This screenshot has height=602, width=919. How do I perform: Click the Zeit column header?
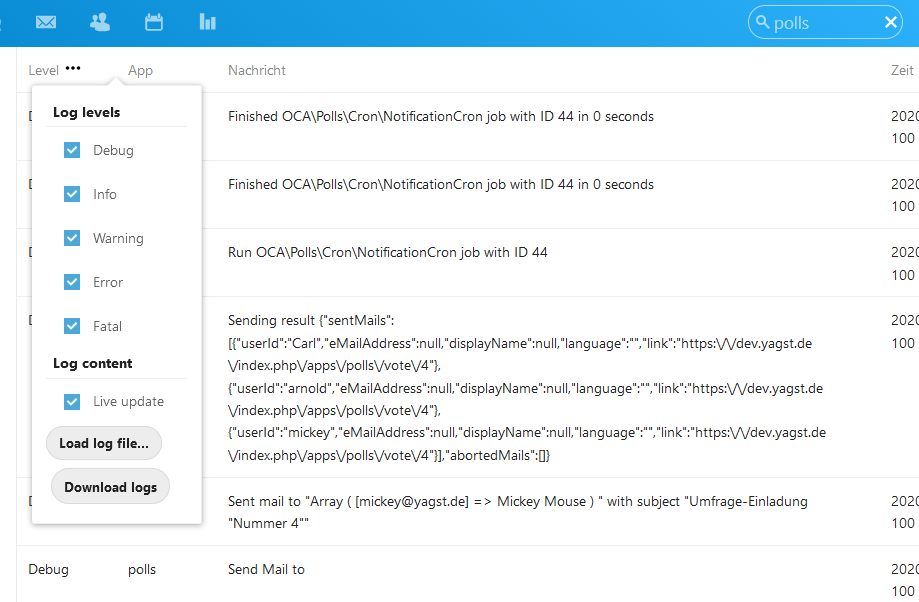[902, 70]
